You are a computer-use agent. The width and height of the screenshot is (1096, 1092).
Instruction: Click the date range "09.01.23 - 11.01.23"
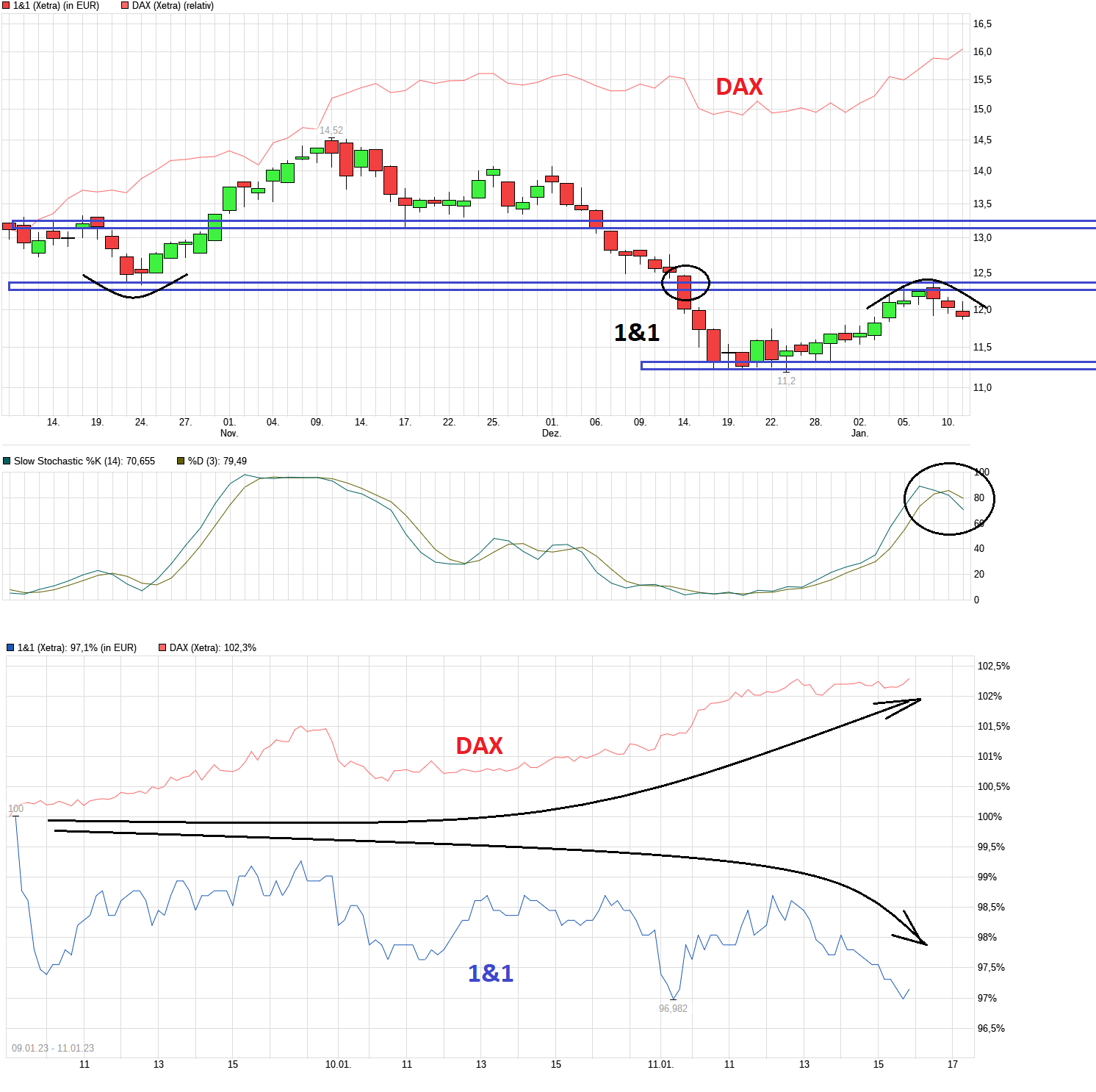pos(53,1048)
